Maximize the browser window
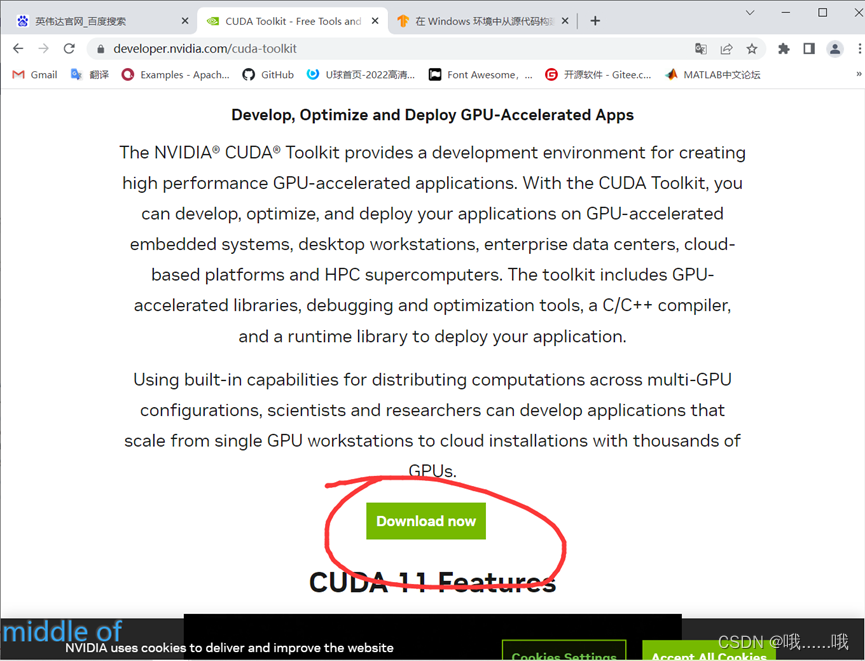Screen dimensions: 865x661 (x=823, y=12)
